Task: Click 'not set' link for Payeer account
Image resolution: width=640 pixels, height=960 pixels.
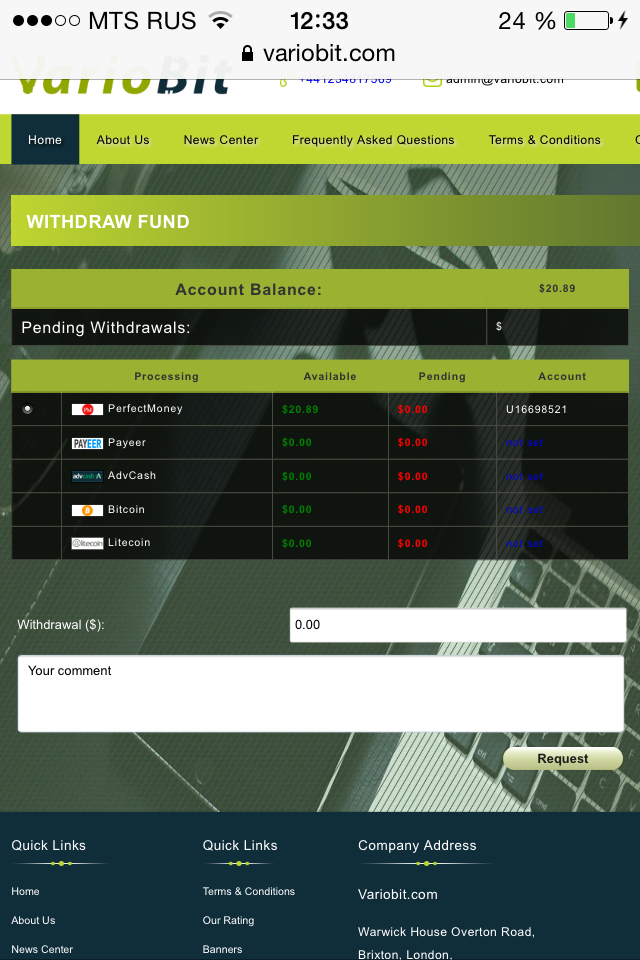Action: coord(525,443)
